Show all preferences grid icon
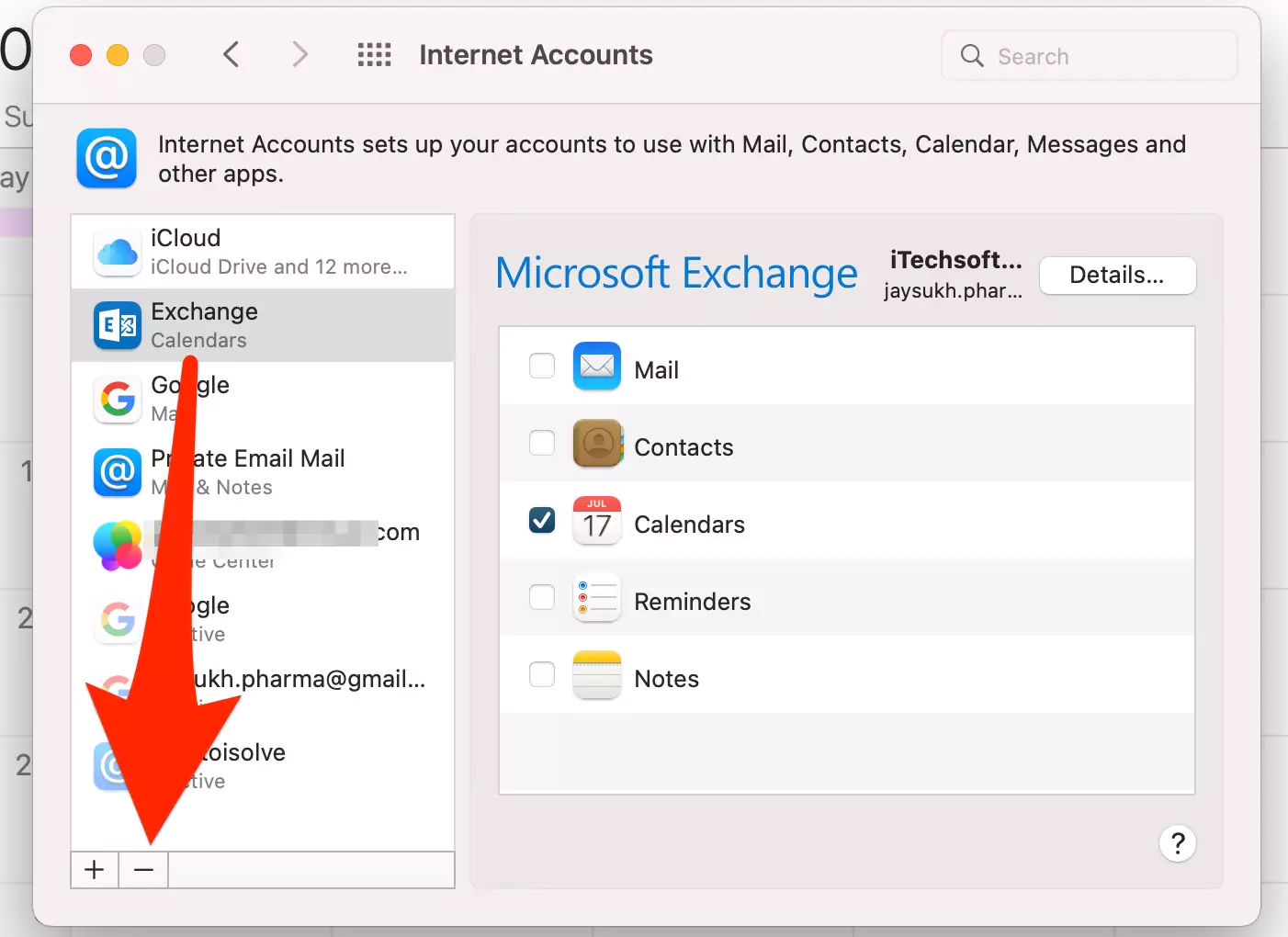This screenshot has width=1288, height=937. (374, 55)
